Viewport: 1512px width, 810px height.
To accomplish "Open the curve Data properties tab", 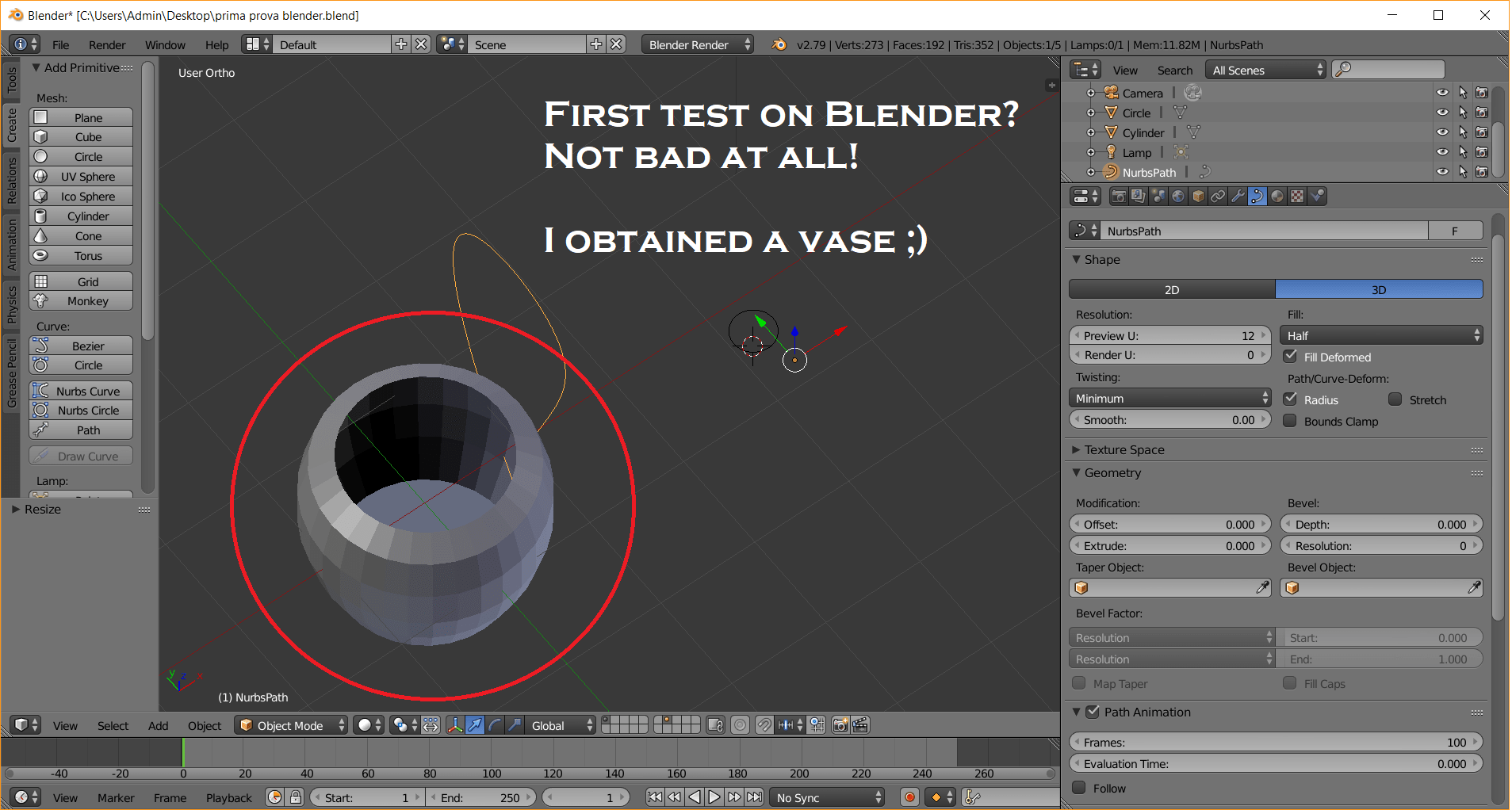I will click(1257, 197).
